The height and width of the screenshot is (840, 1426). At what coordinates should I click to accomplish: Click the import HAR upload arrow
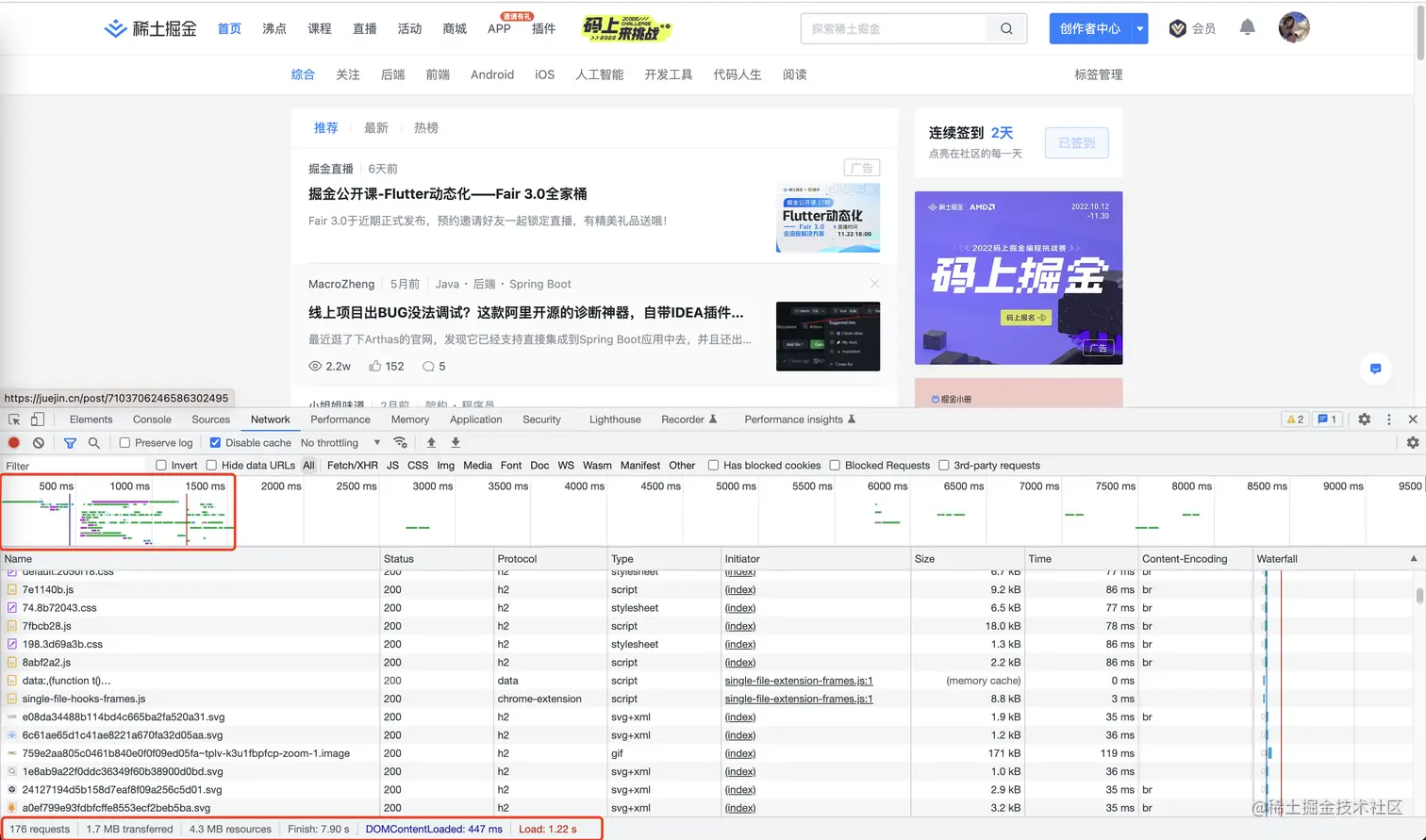(x=431, y=442)
